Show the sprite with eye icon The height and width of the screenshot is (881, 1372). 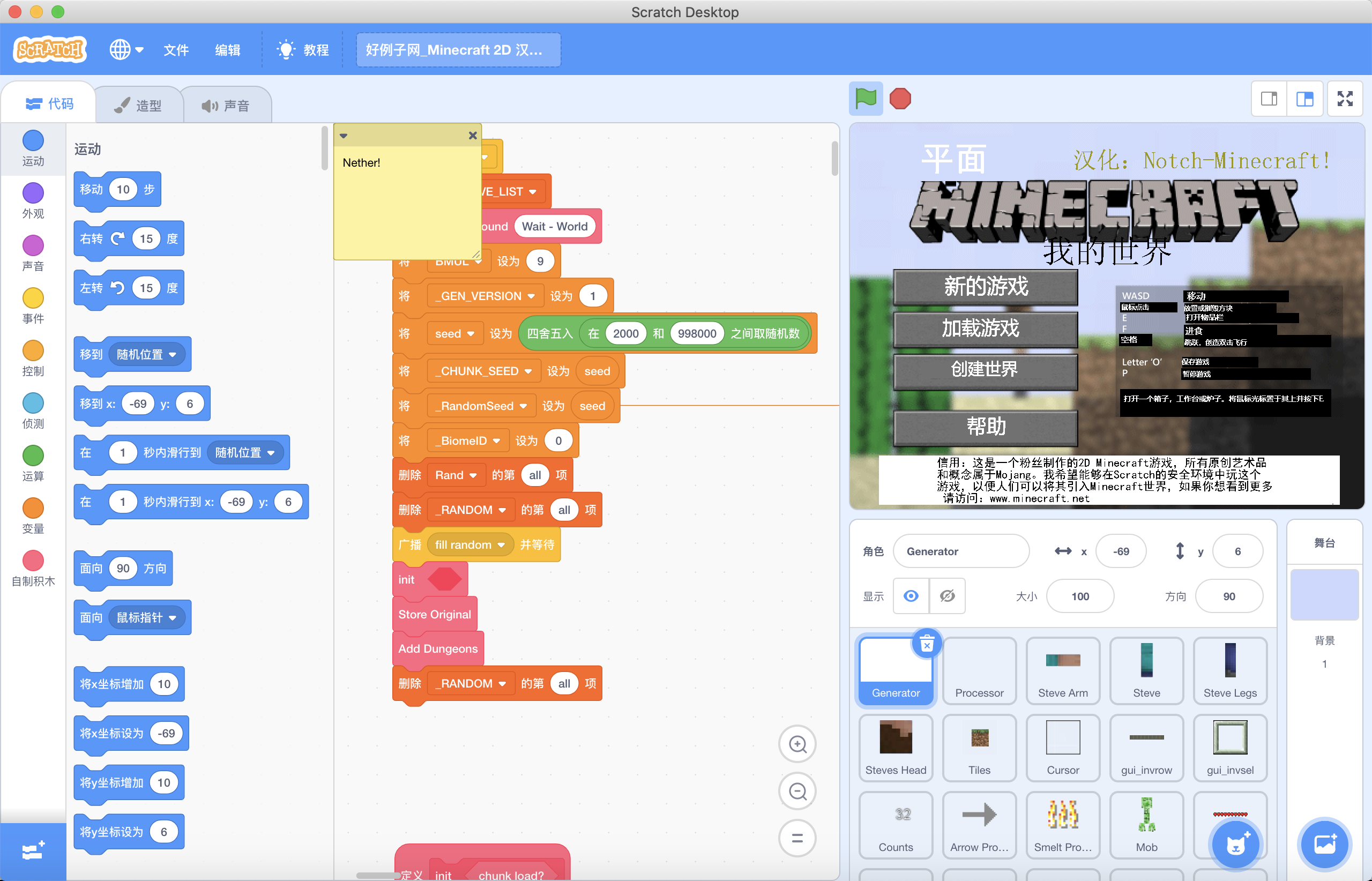(911, 596)
